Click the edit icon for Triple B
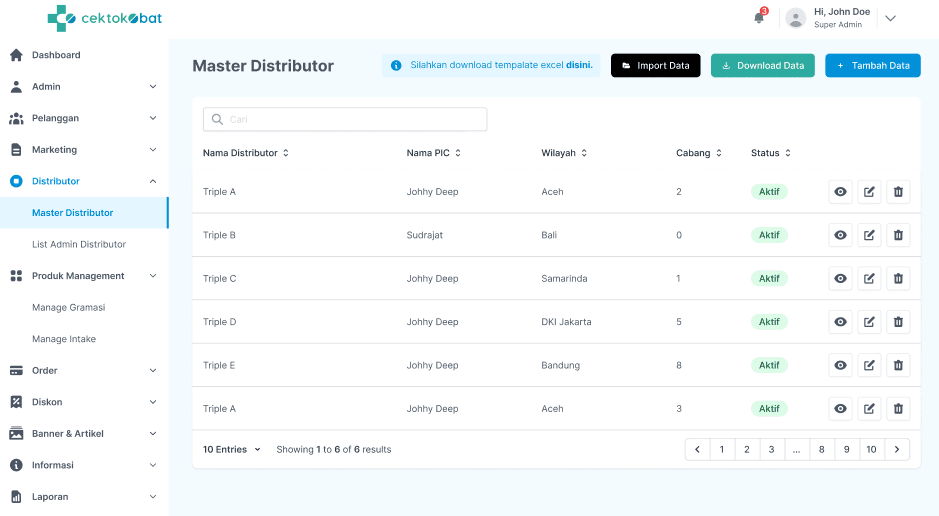The width and height of the screenshot is (939, 516). click(x=869, y=235)
